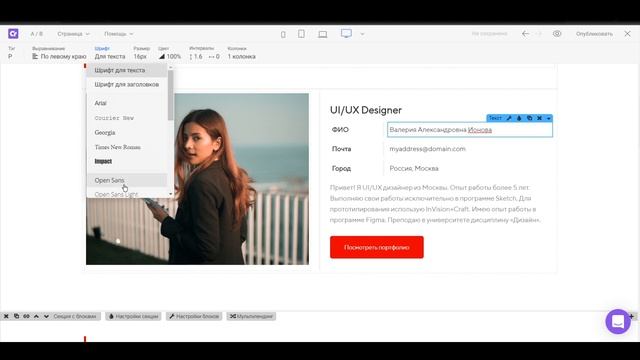This screenshot has width=640, height=360.
Task: Duplicate section with bottom copy icon
Action: 16,316
